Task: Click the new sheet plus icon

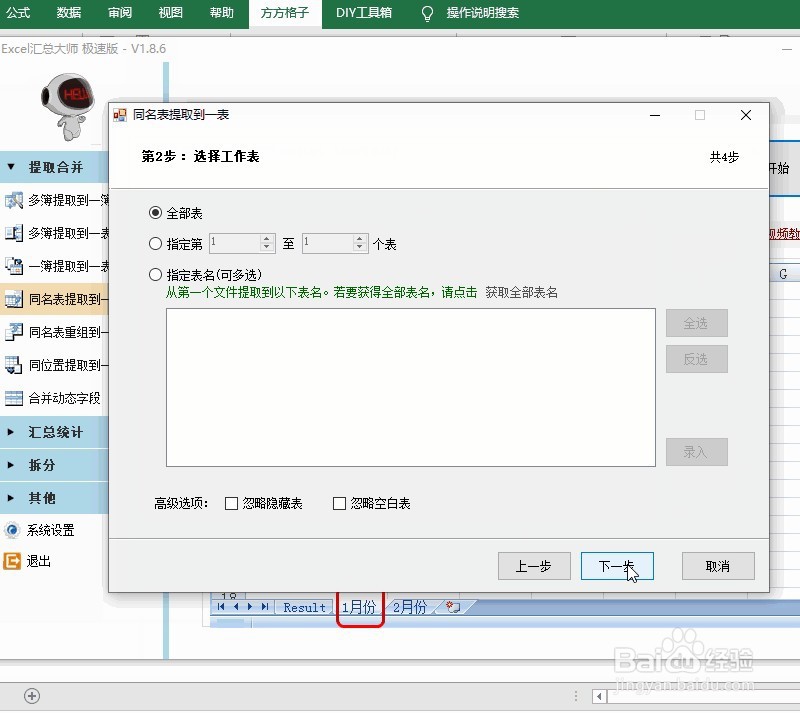Action: (x=32, y=696)
